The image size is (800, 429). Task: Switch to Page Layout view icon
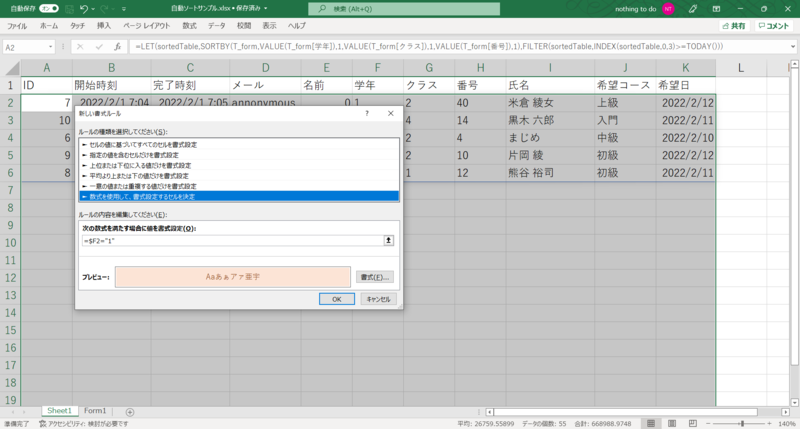point(672,424)
